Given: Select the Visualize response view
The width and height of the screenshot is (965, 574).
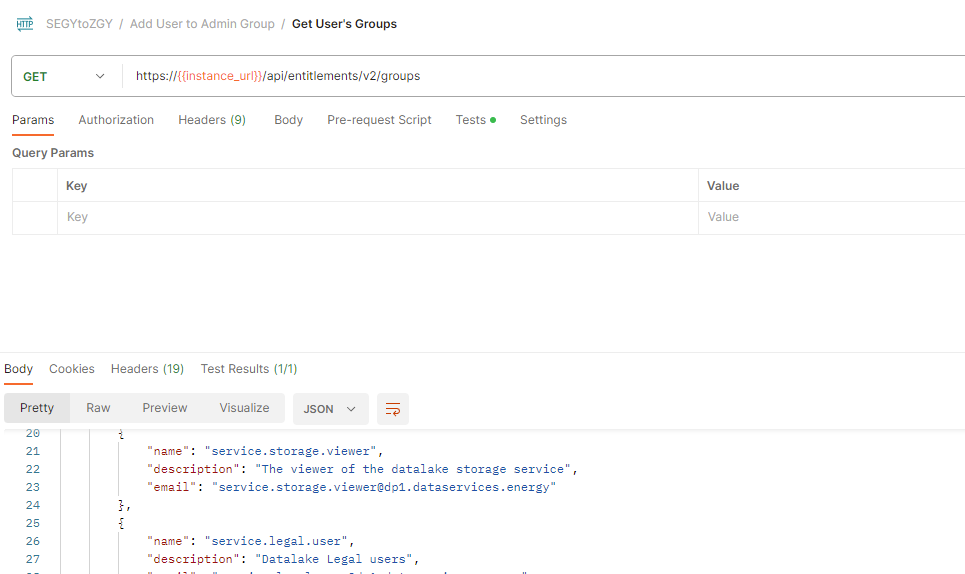Looking at the screenshot, I should (x=245, y=408).
